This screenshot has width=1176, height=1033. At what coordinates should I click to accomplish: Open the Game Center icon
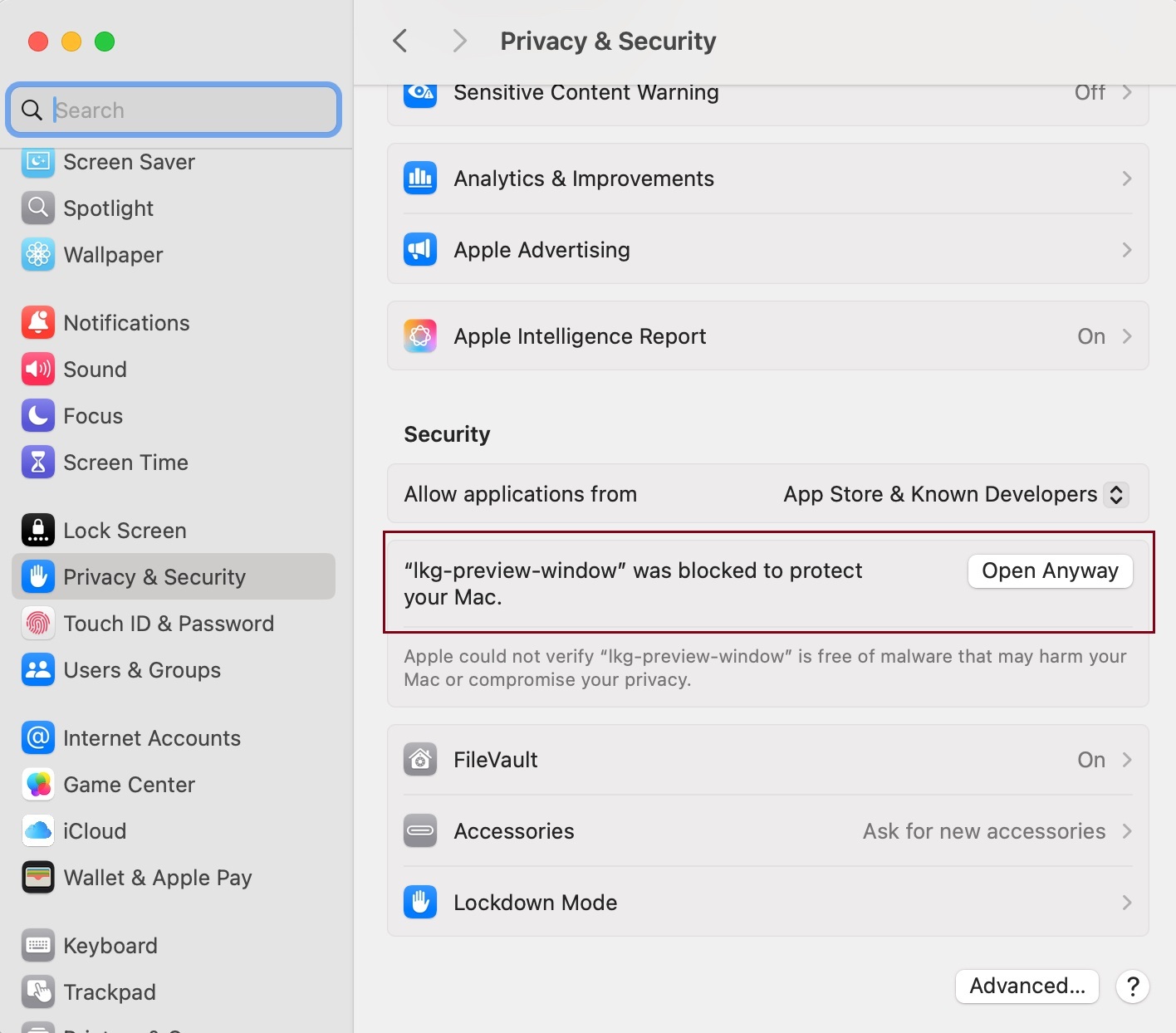[x=38, y=785]
